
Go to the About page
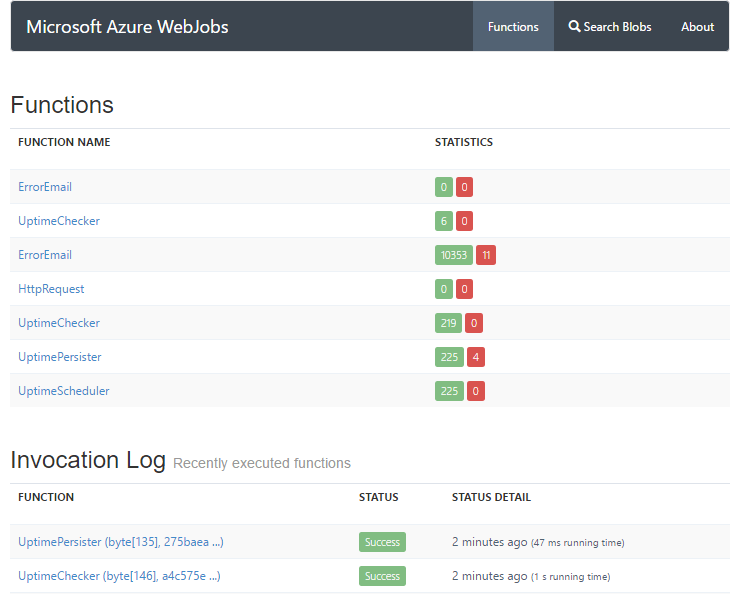[698, 27]
